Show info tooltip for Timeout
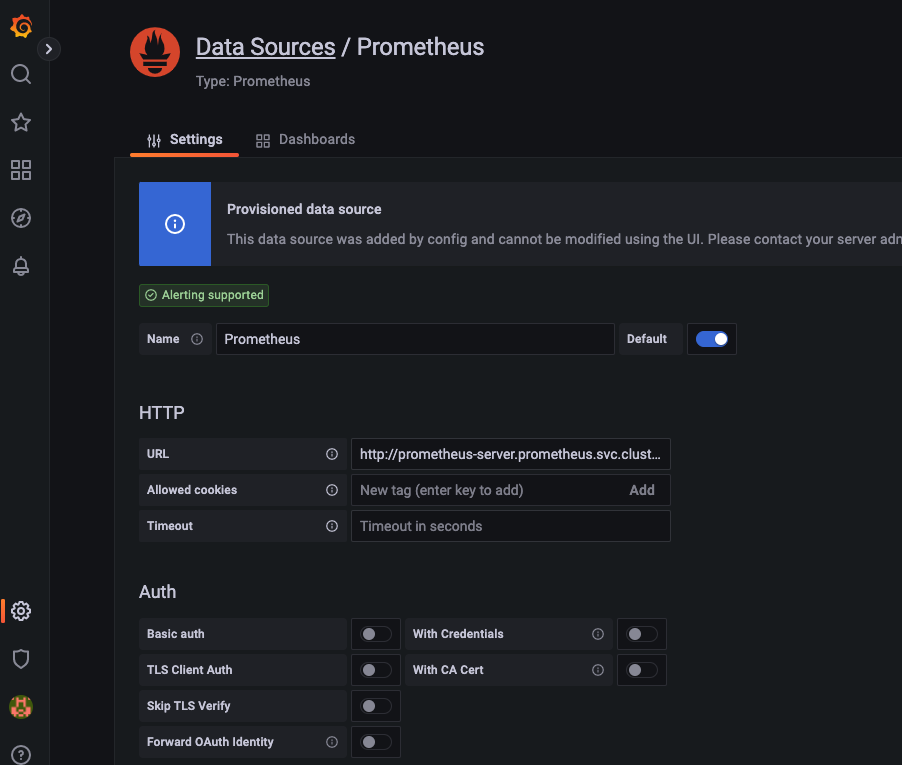Screen dimensions: 902x765 (x=332, y=526)
